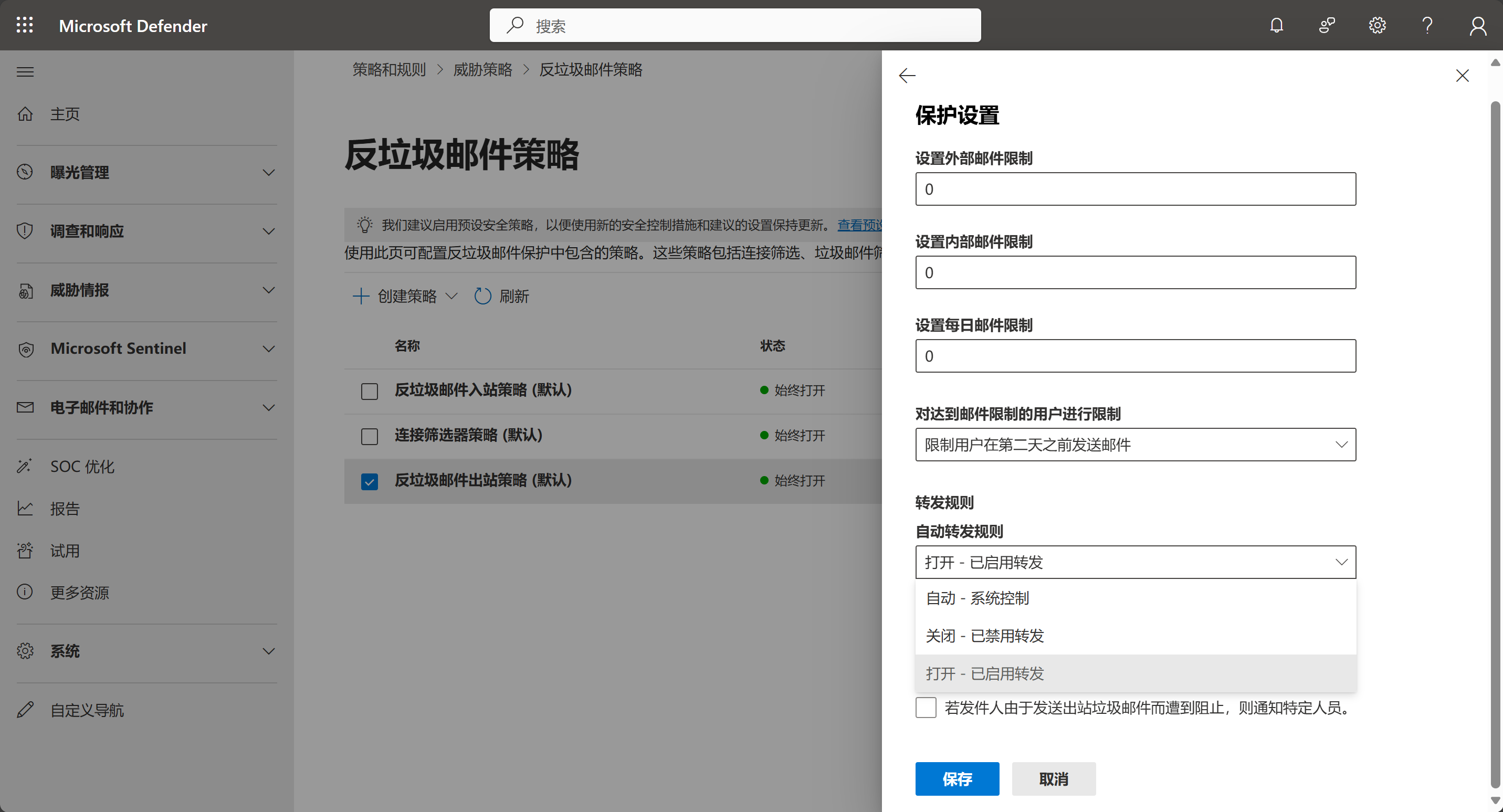This screenshot has width=1503, height=812.
Task: Click the 曝光管理 gauge icon
Action: click(x=25, y=172)
